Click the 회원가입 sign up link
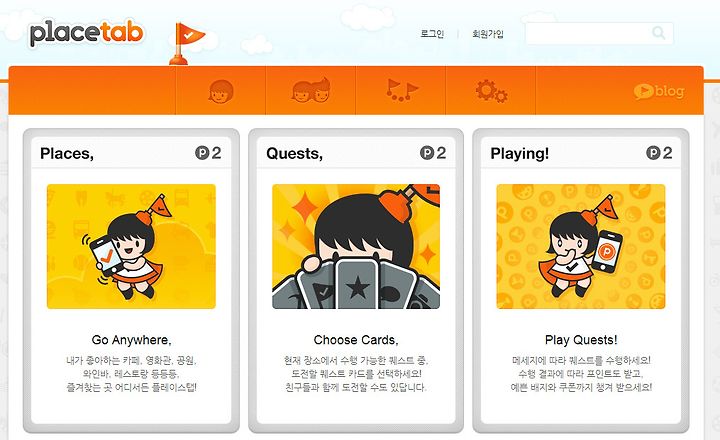 (488, 34)
